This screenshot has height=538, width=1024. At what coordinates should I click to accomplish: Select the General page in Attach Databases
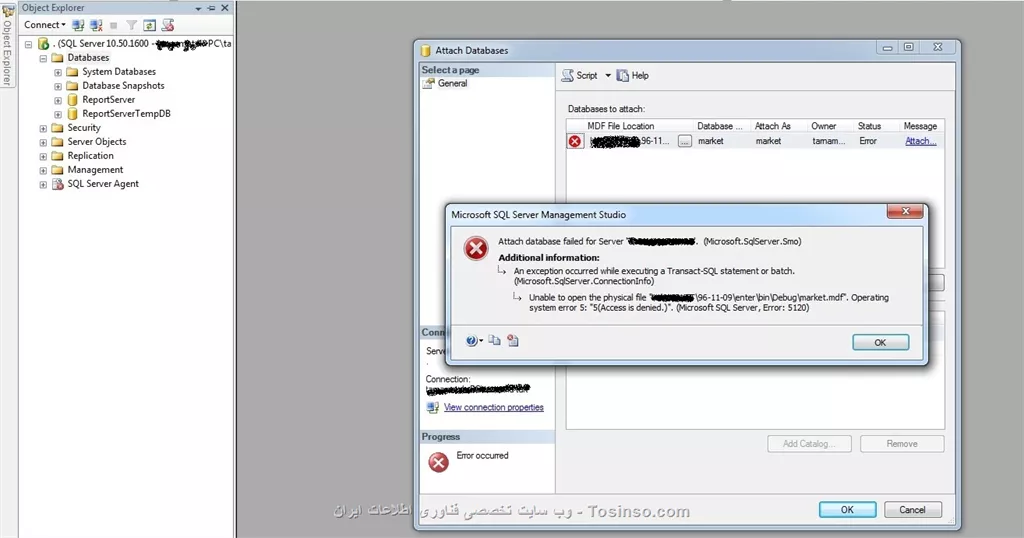pos(452,84)
